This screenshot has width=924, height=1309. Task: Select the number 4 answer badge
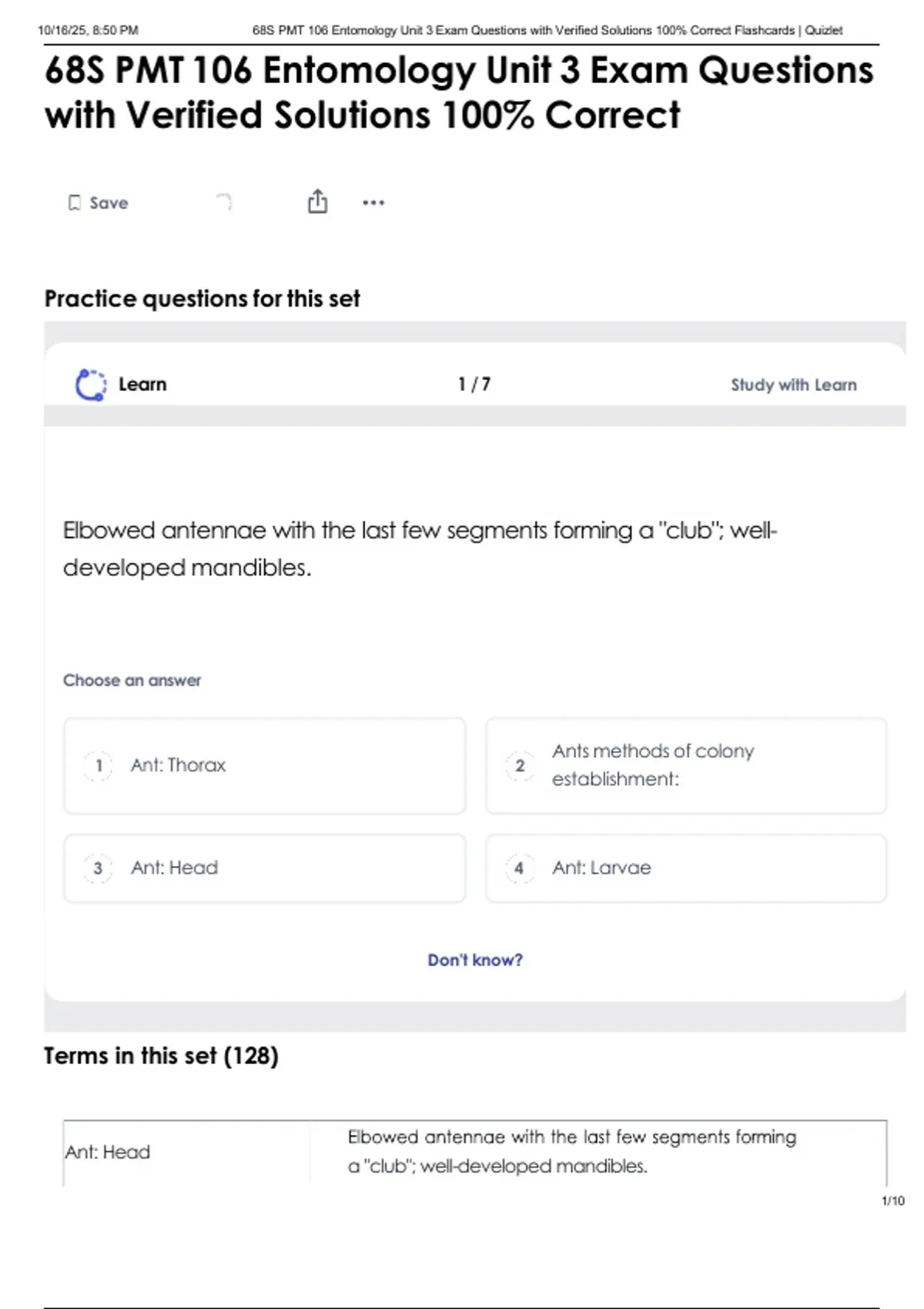[x=520, y=869]
